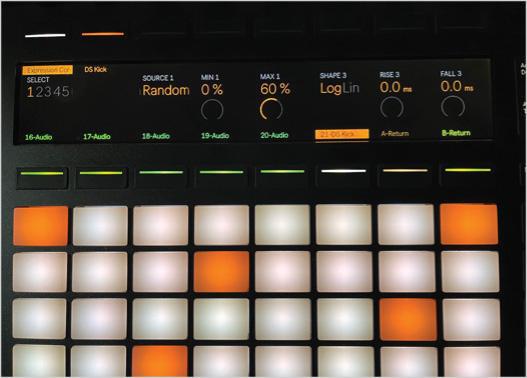Click the orange-lit button above DS Kick
This screenshot has width=527, height=378.
click(103, 34)
